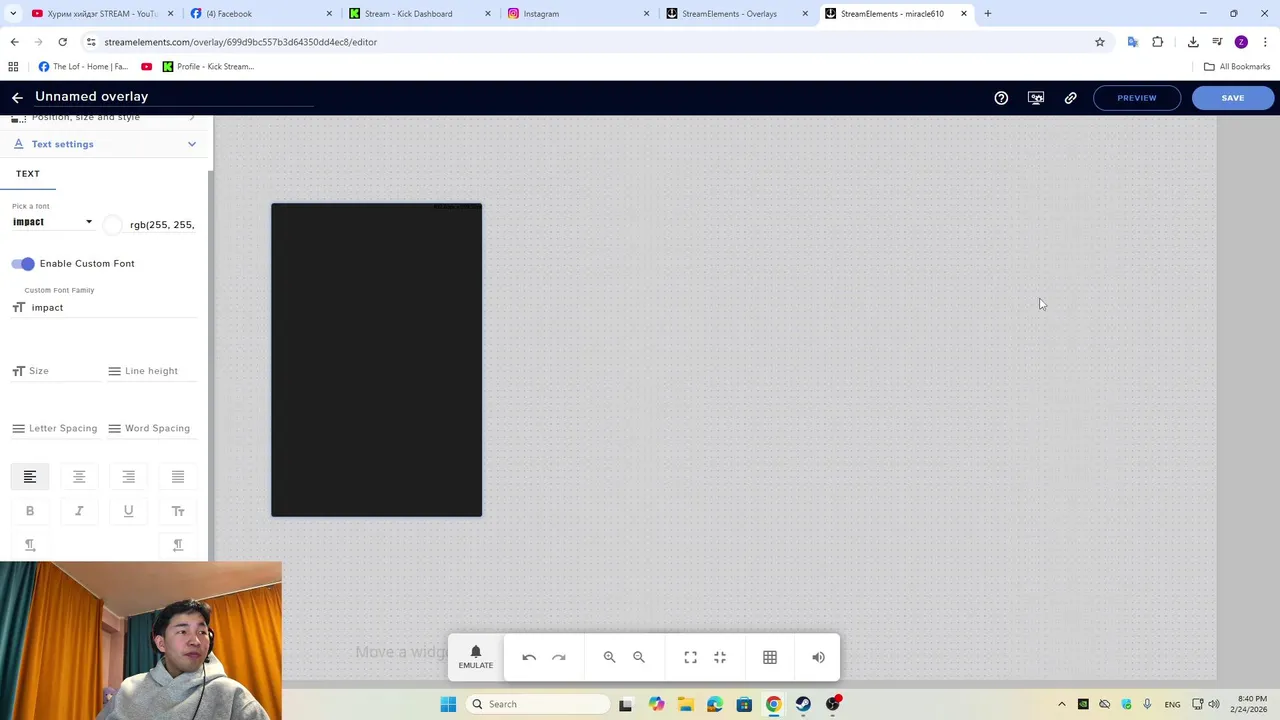
Task: Click the Size input field
Action: coord(55,371)
